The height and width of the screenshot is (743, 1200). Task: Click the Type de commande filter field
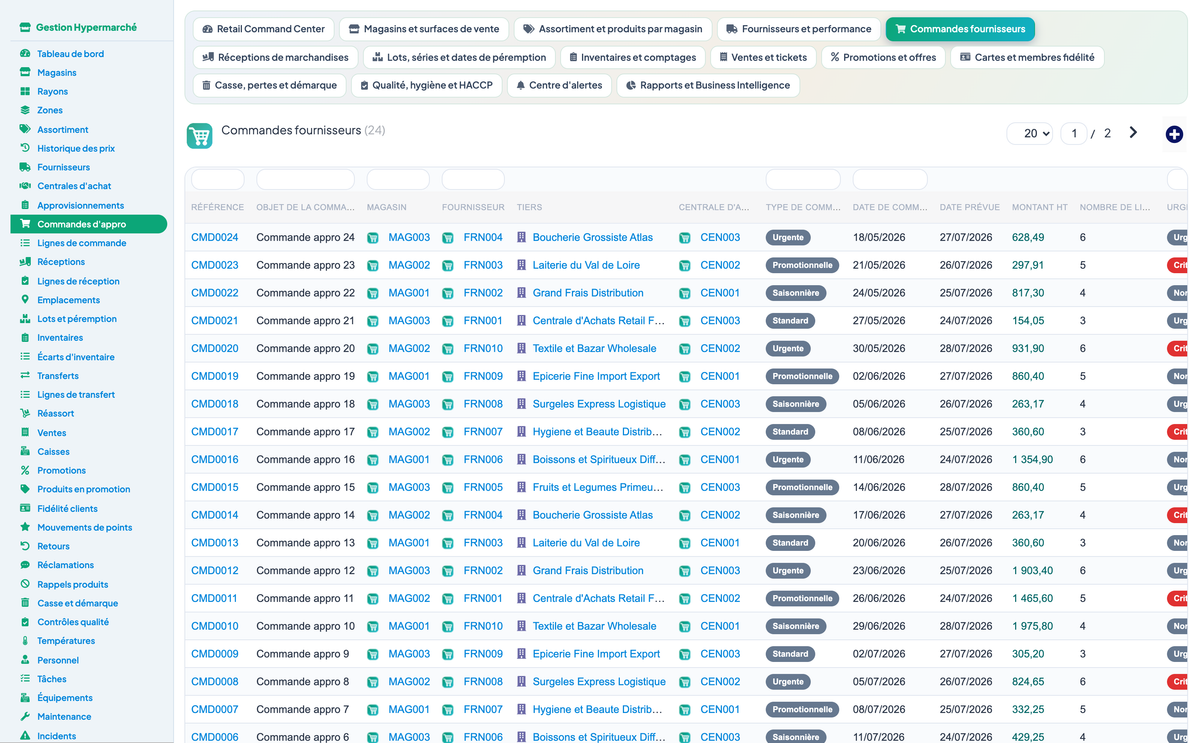803,180
